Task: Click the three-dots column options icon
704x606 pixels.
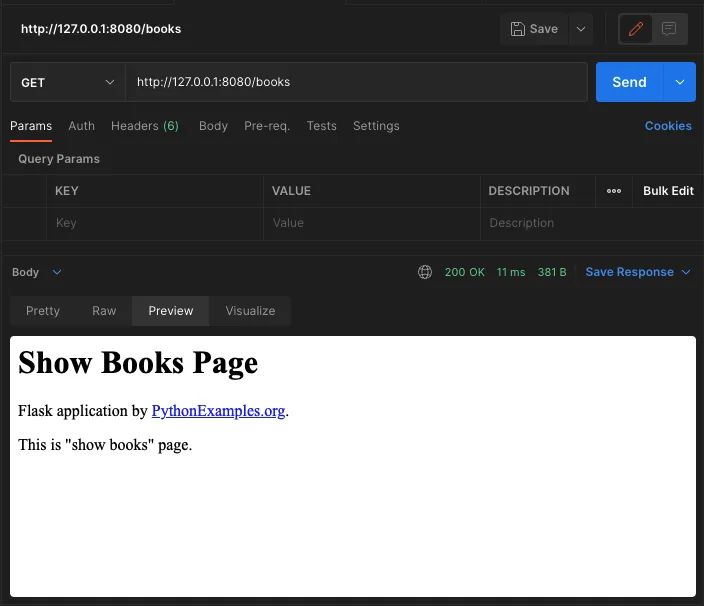Action: pos(614,191)
